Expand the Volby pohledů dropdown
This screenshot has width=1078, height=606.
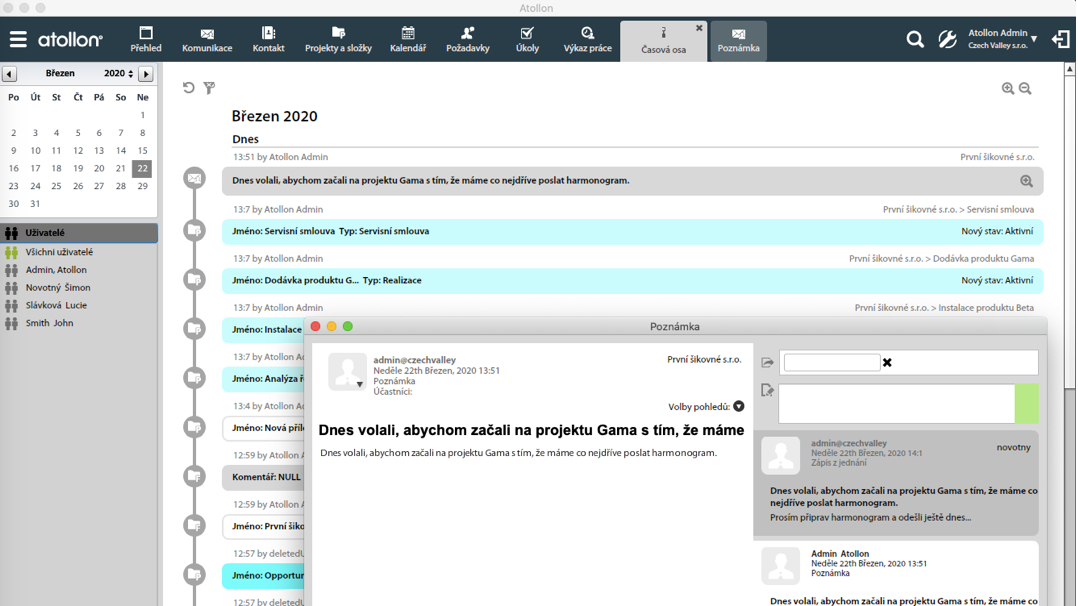click(738, 407)
